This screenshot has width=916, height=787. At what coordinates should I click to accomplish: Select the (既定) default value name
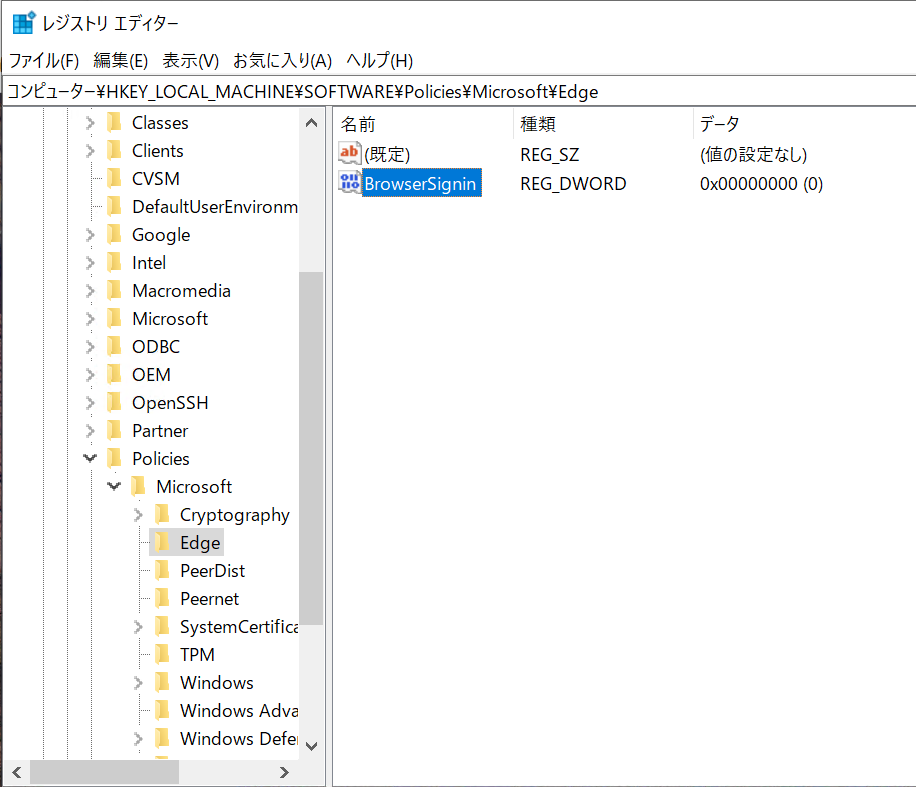387,155
